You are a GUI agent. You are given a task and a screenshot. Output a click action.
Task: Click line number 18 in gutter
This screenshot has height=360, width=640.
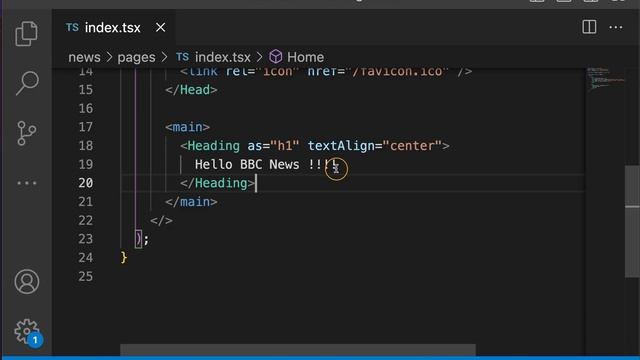point(86,146)
